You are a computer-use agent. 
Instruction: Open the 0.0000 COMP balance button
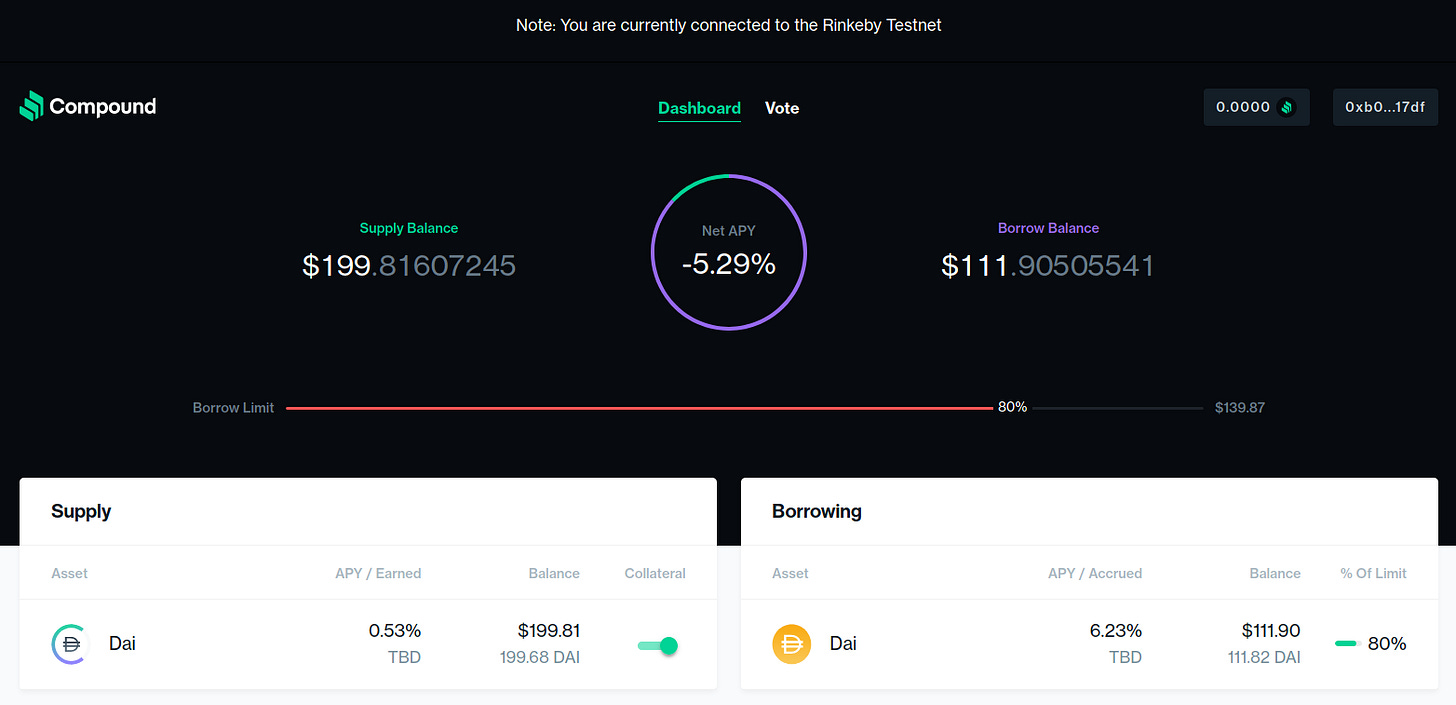coord(1256,107)
